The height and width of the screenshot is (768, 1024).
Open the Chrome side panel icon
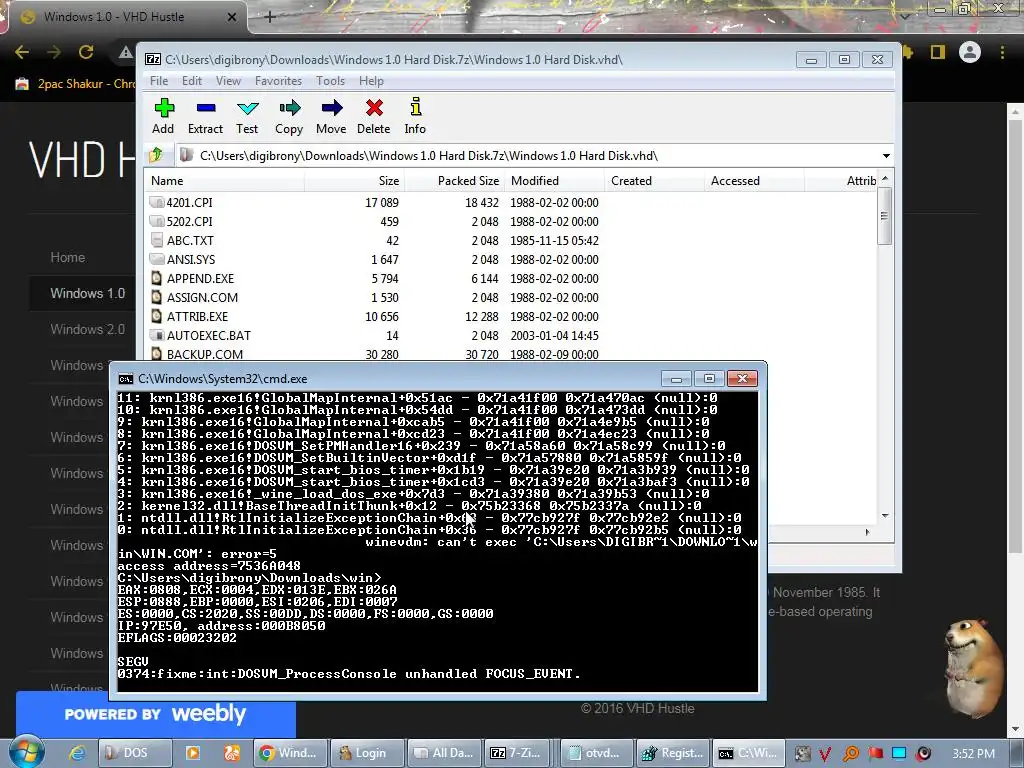coord(938,52)
